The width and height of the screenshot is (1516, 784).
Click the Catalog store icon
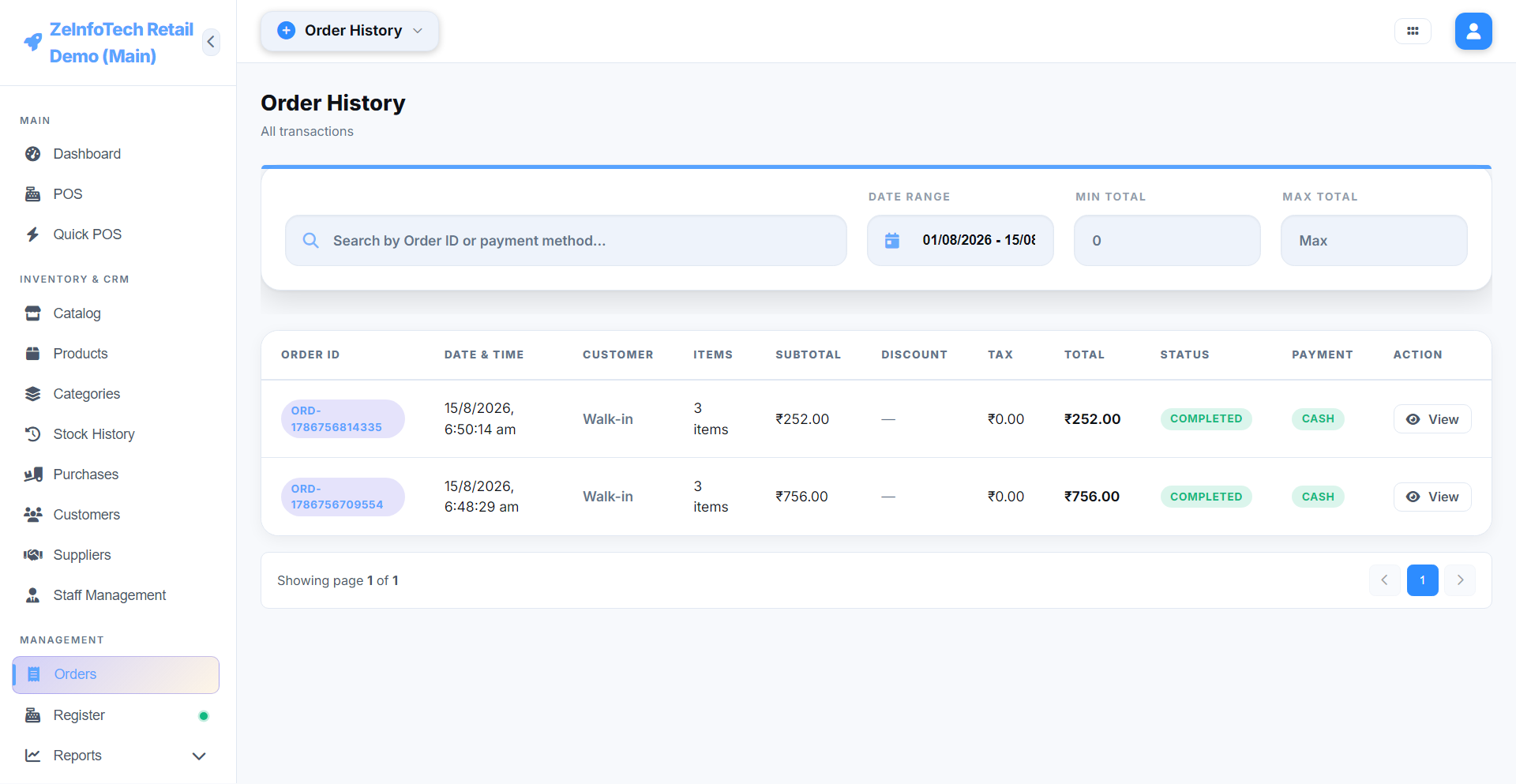point(32,313)
